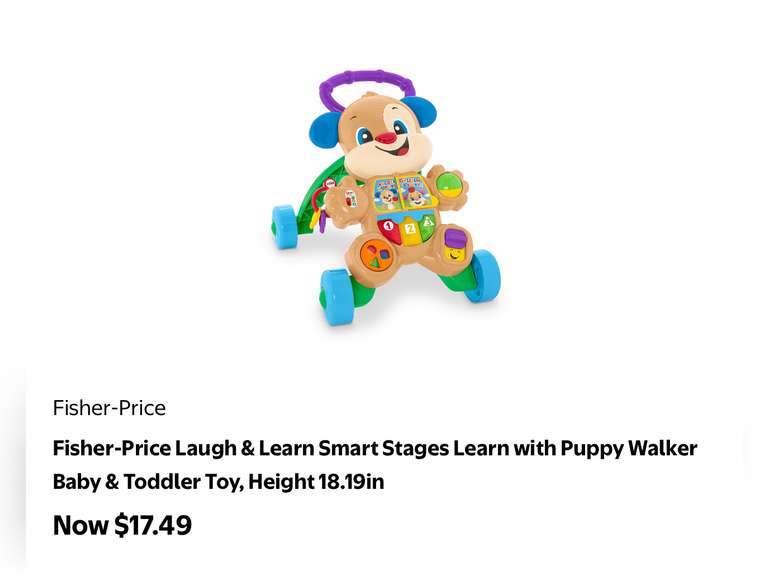Open the Fisher-Price Laugh & Learn product title

click(x=375, y=464)
